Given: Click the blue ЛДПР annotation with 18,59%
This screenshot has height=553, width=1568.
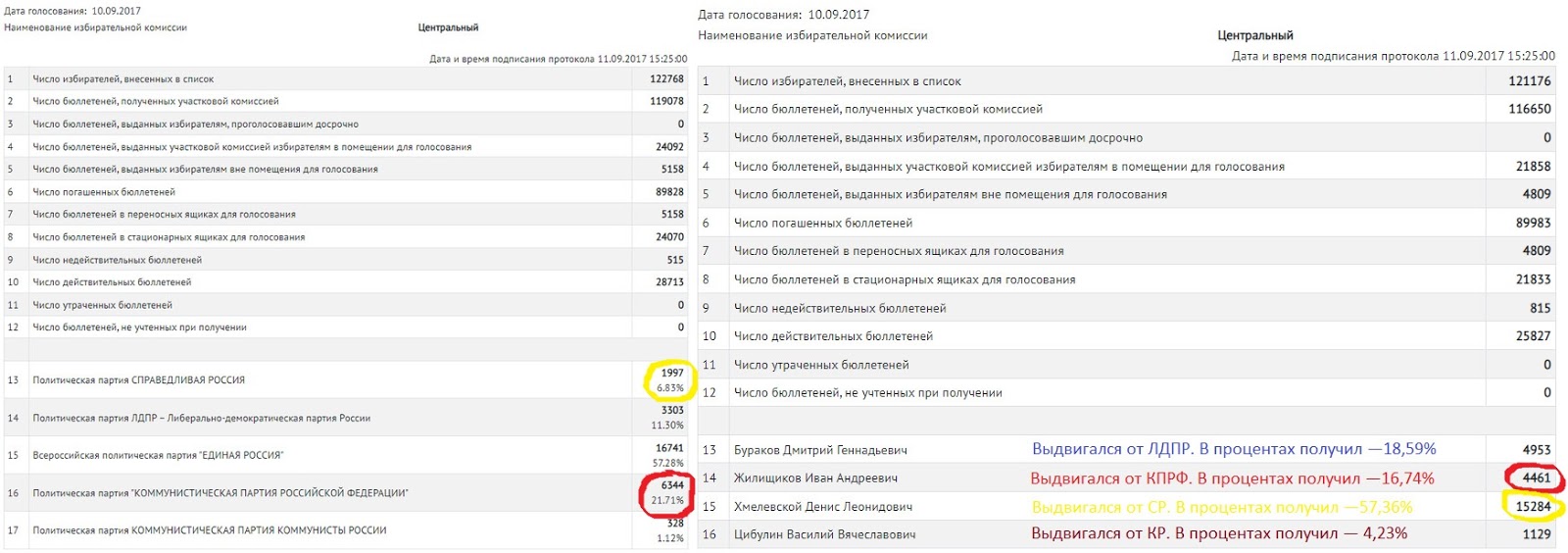Looking at the screenshot, I should 1233,449.
